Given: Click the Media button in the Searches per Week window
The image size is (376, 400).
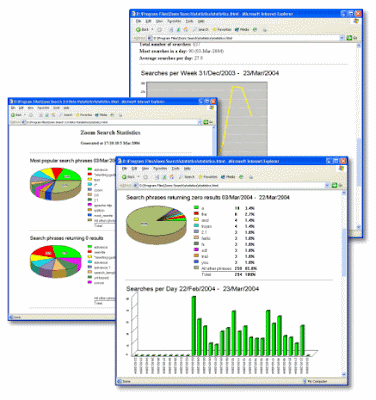Looking at the screenshot, I should pos(242,29).
